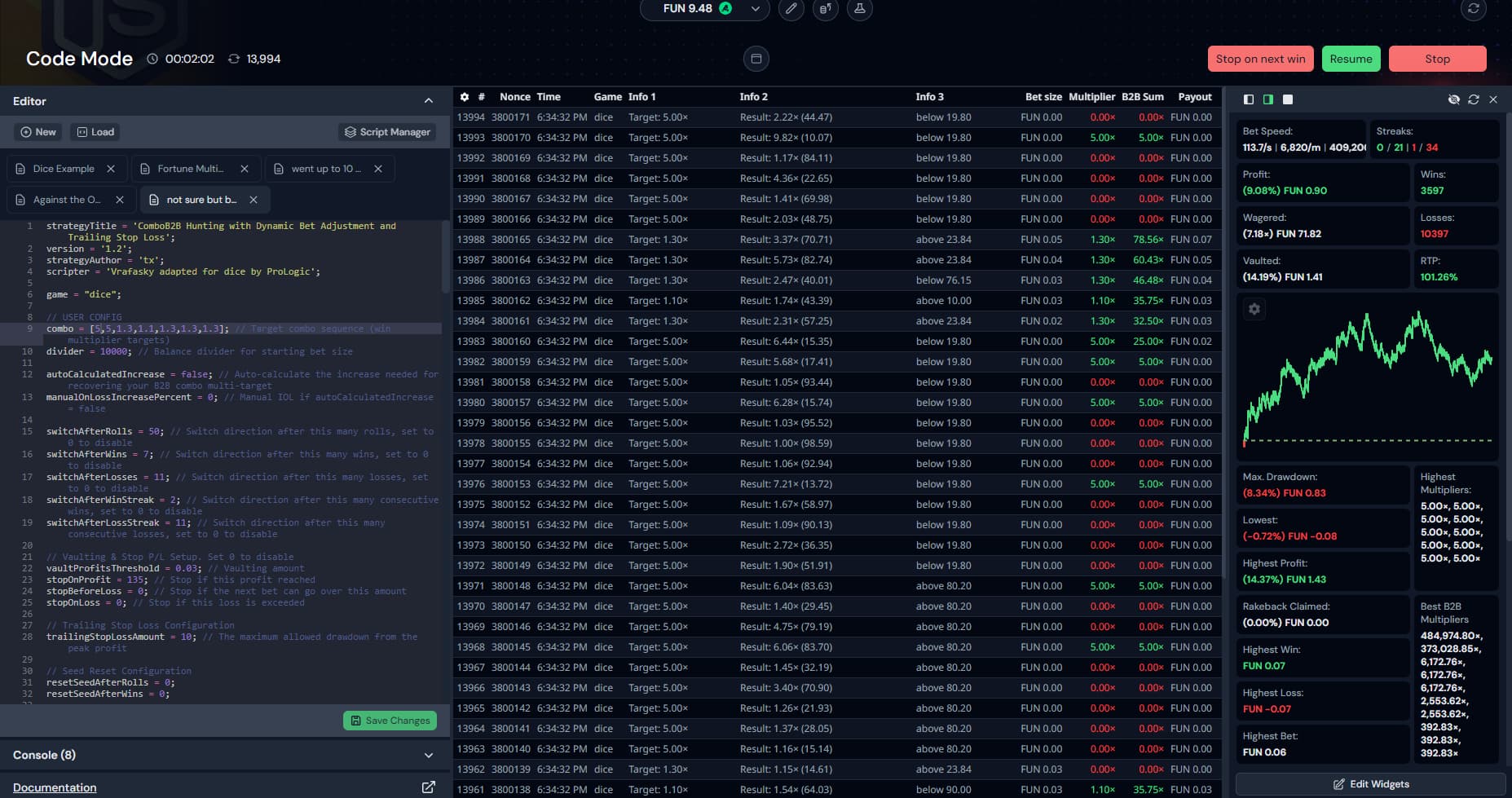Click the refresh icon in stats panel header

1473,99
